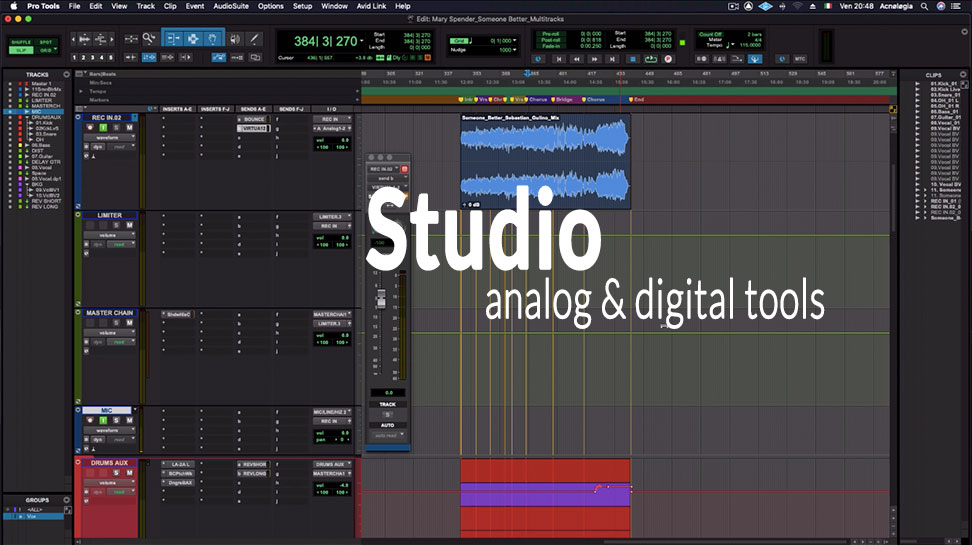972x545 pixels.
Task: Mute the LIMITER track
Action: 129,225
